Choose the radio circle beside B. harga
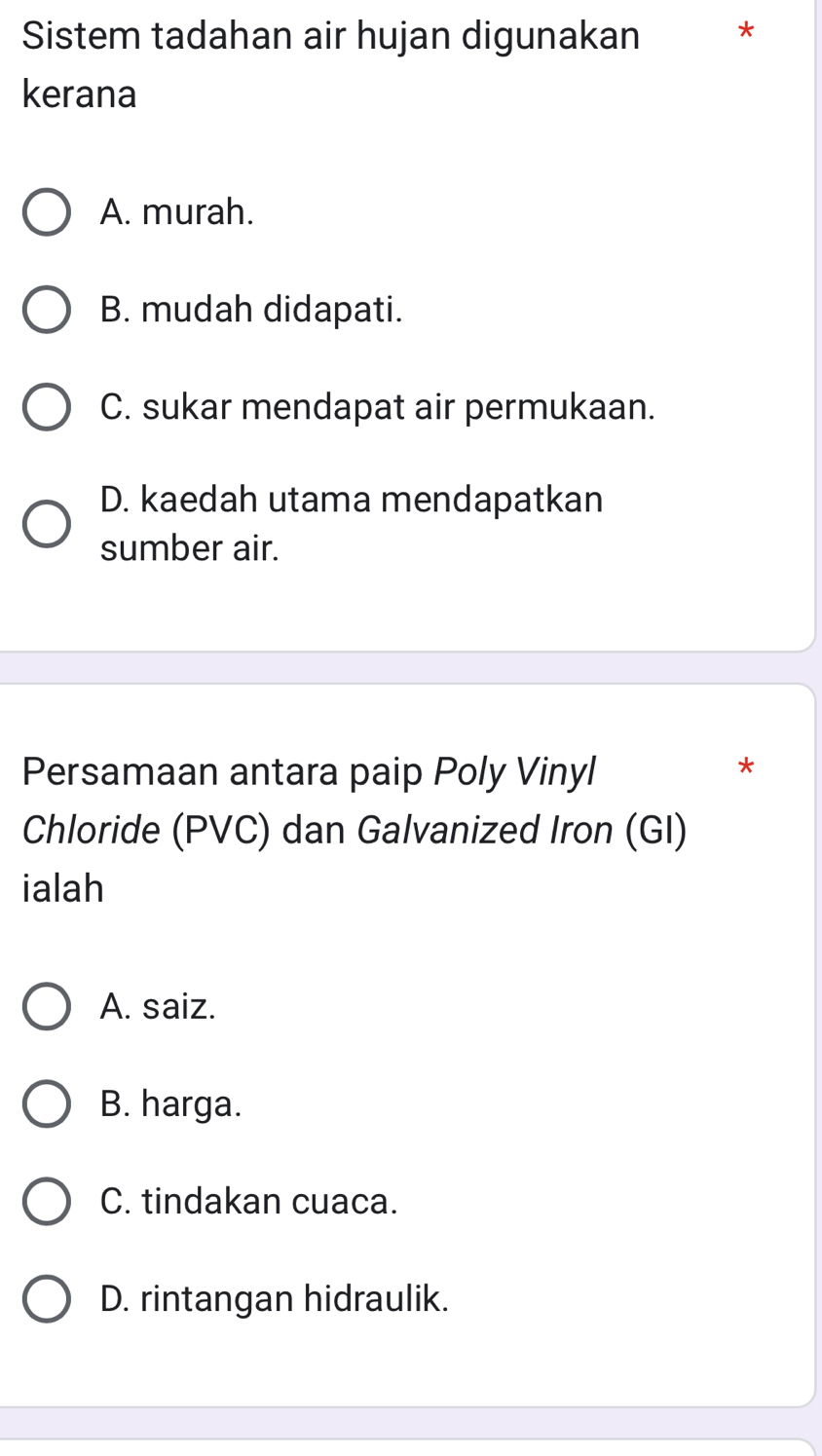 coord(46,1103)
